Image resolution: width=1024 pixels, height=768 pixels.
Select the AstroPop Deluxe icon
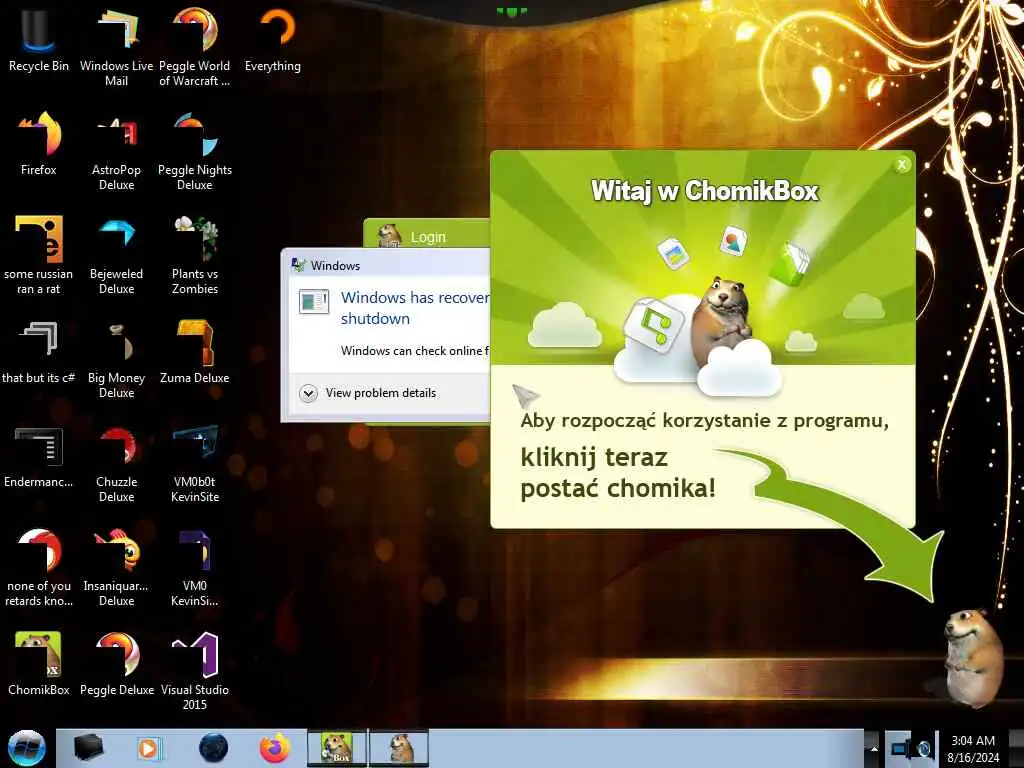tap(116, 152)
